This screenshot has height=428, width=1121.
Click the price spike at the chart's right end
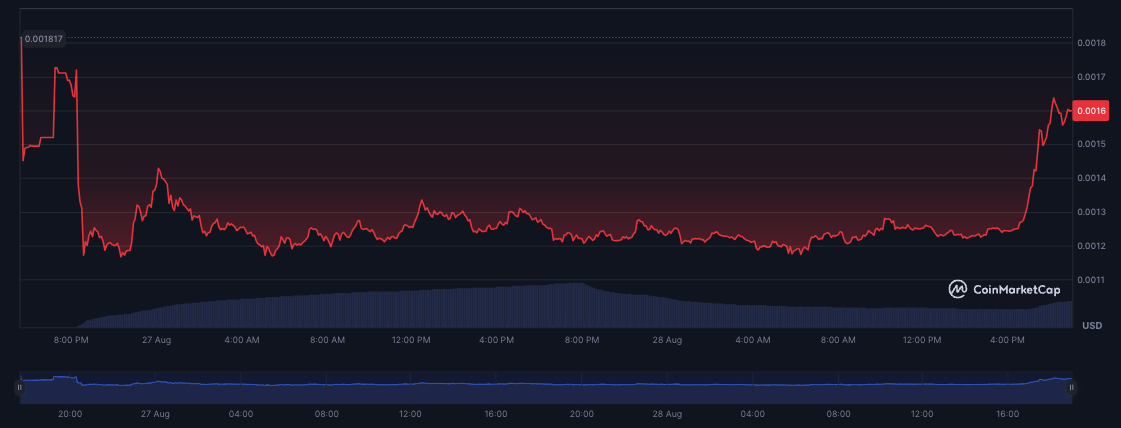tap(1054, 99)
